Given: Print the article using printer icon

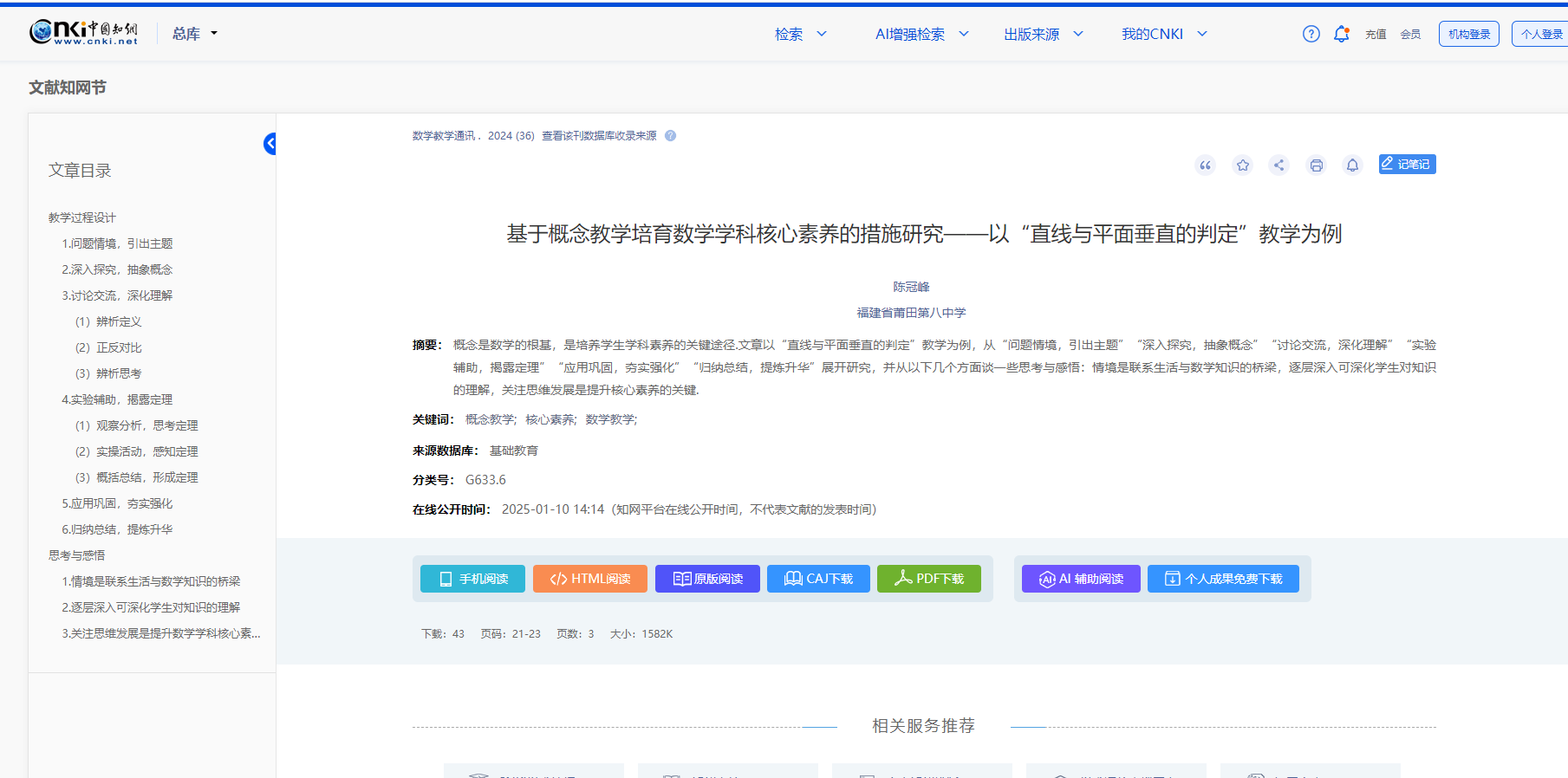Looking at the screenshot, I should tap(1316, 165).
